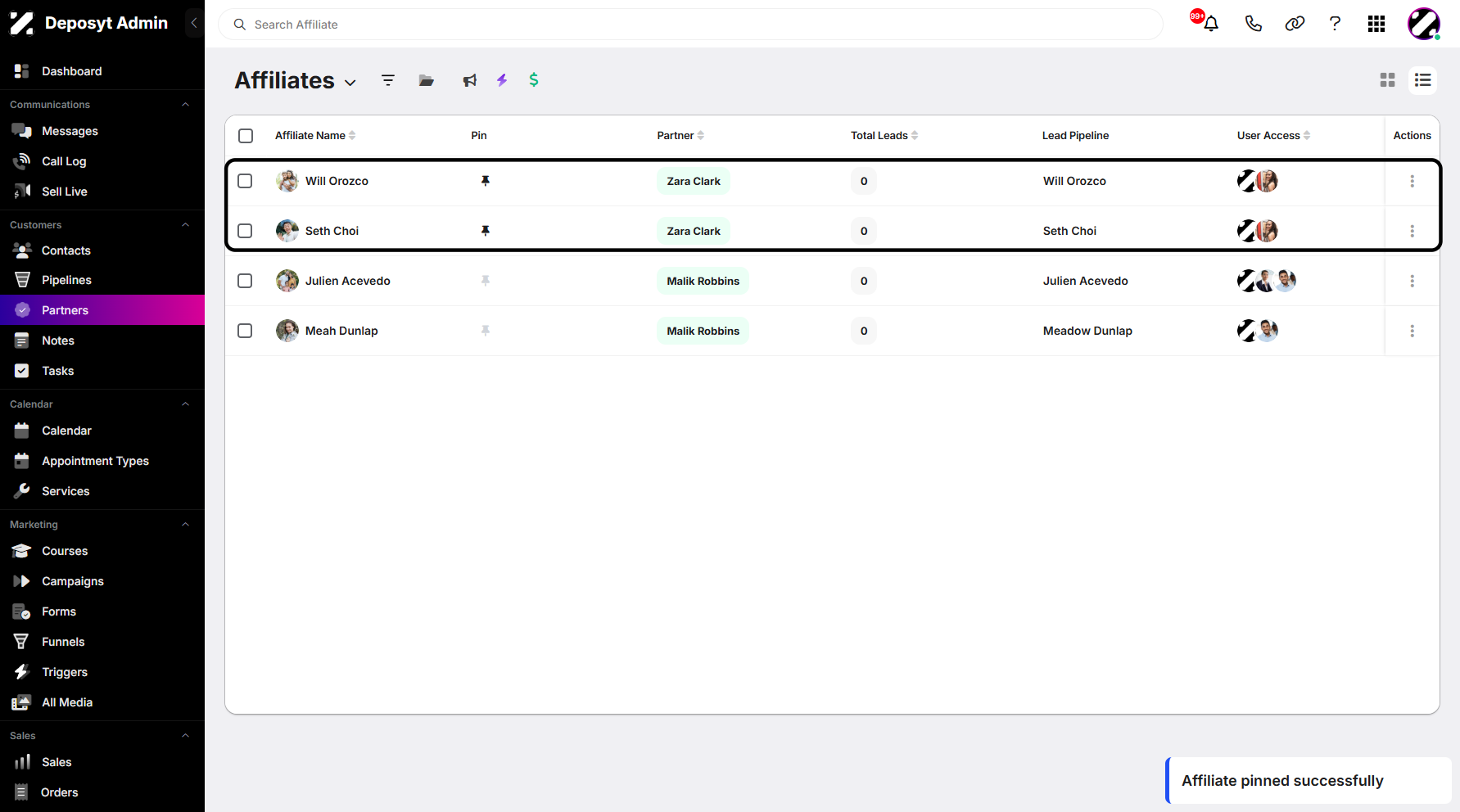Viewport: 1460px width, 812px height.
Task: Collapse the Calendar sidebar section
Action: point(185,404)
